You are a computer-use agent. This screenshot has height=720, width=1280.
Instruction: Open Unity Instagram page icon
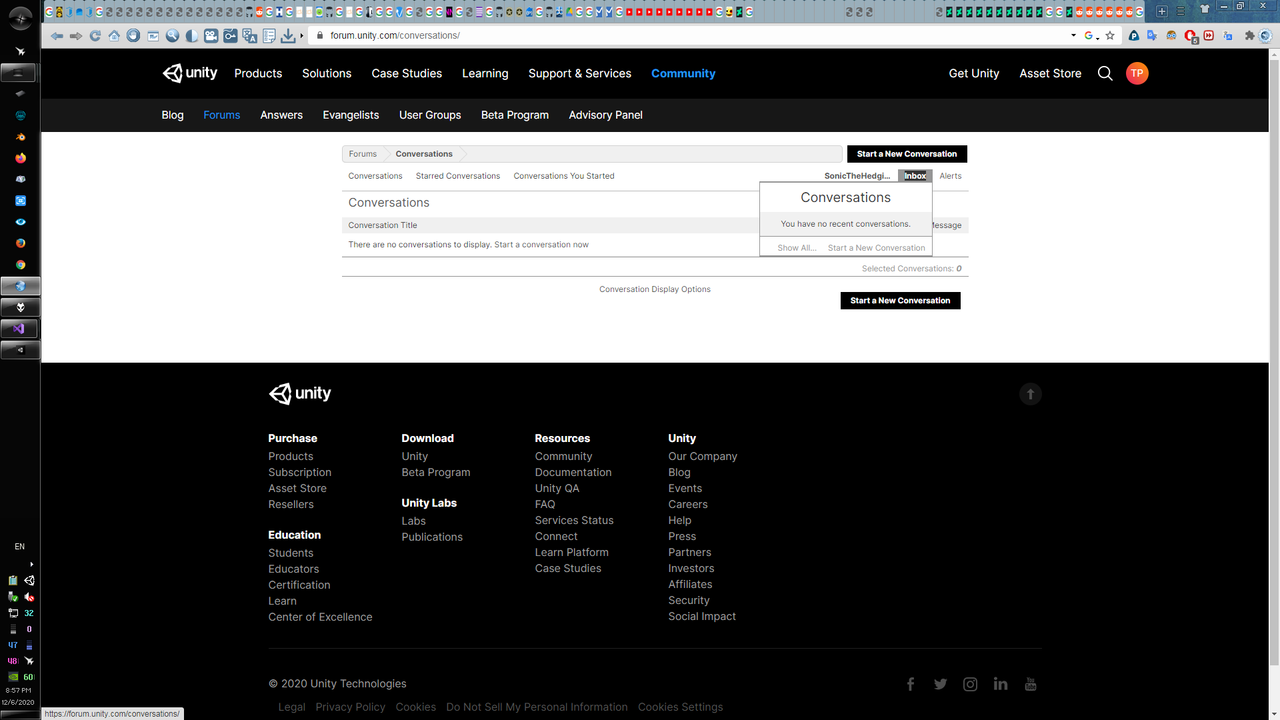tap(970, 684)
